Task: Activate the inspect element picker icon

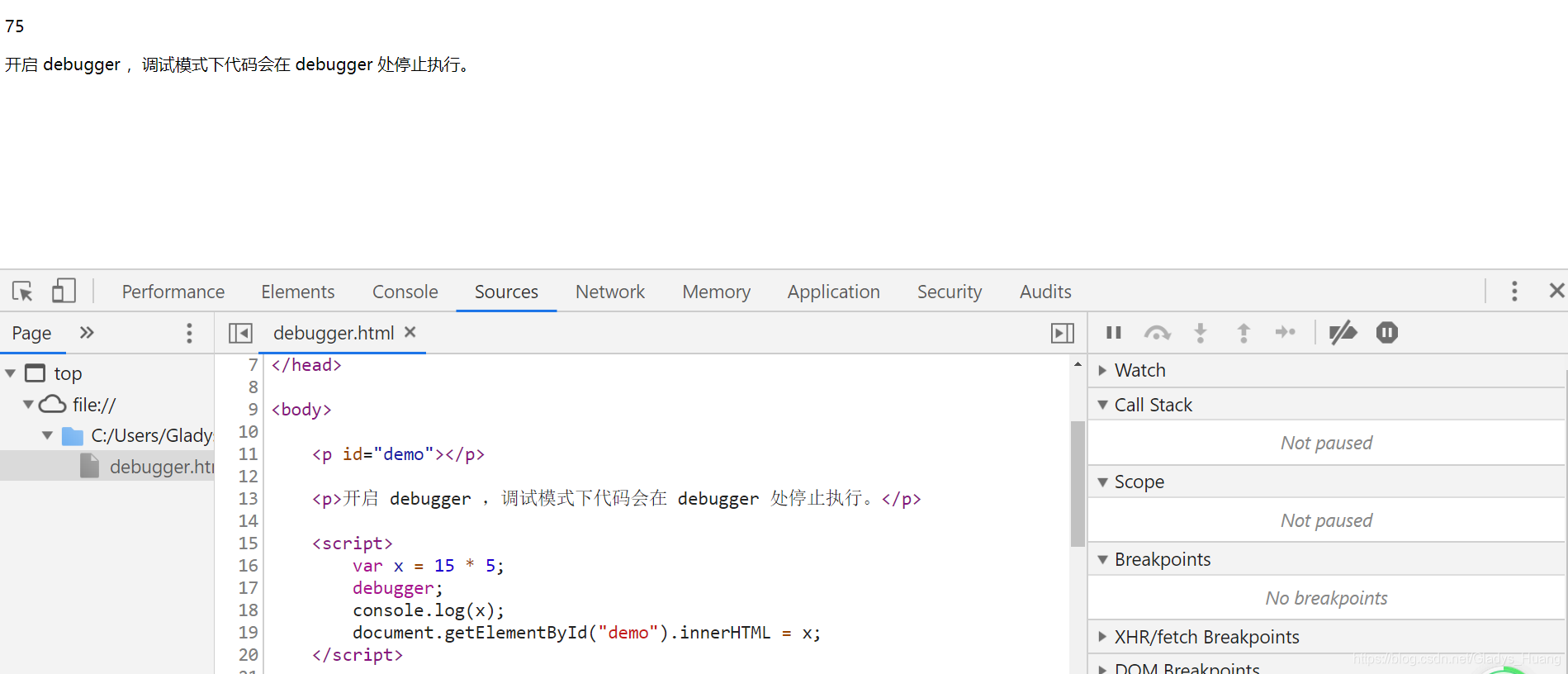Action: 23,292
